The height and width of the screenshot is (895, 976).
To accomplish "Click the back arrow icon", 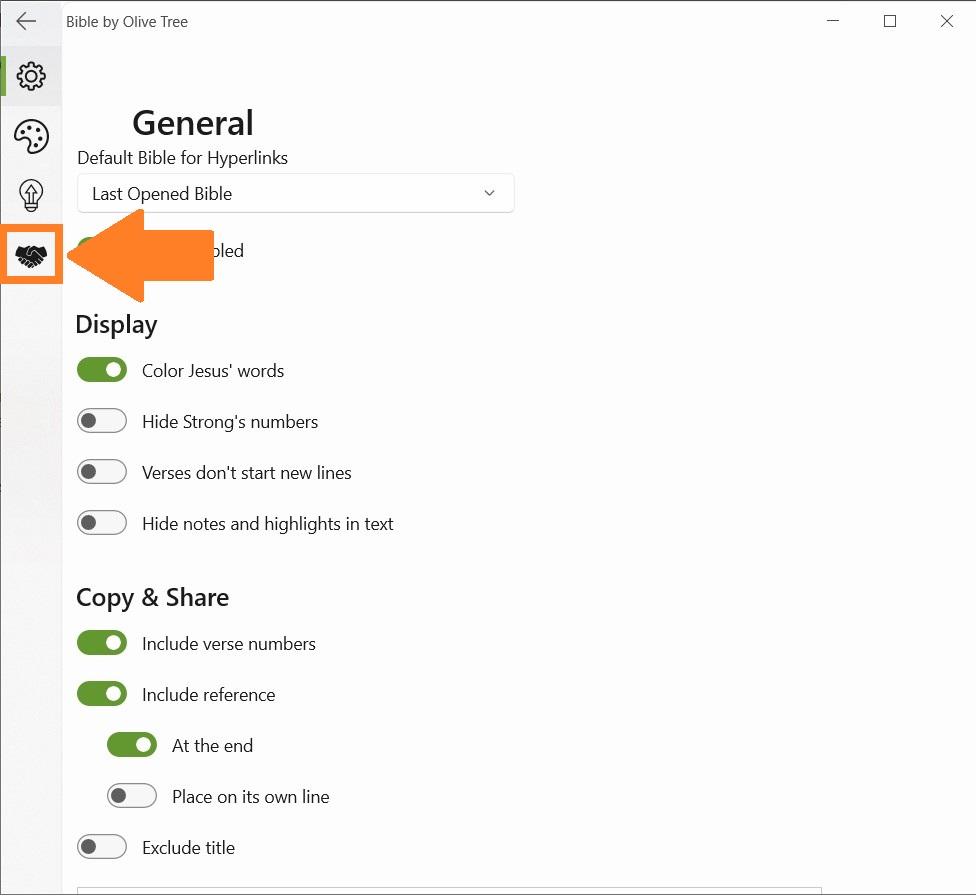I will (26, 21).
